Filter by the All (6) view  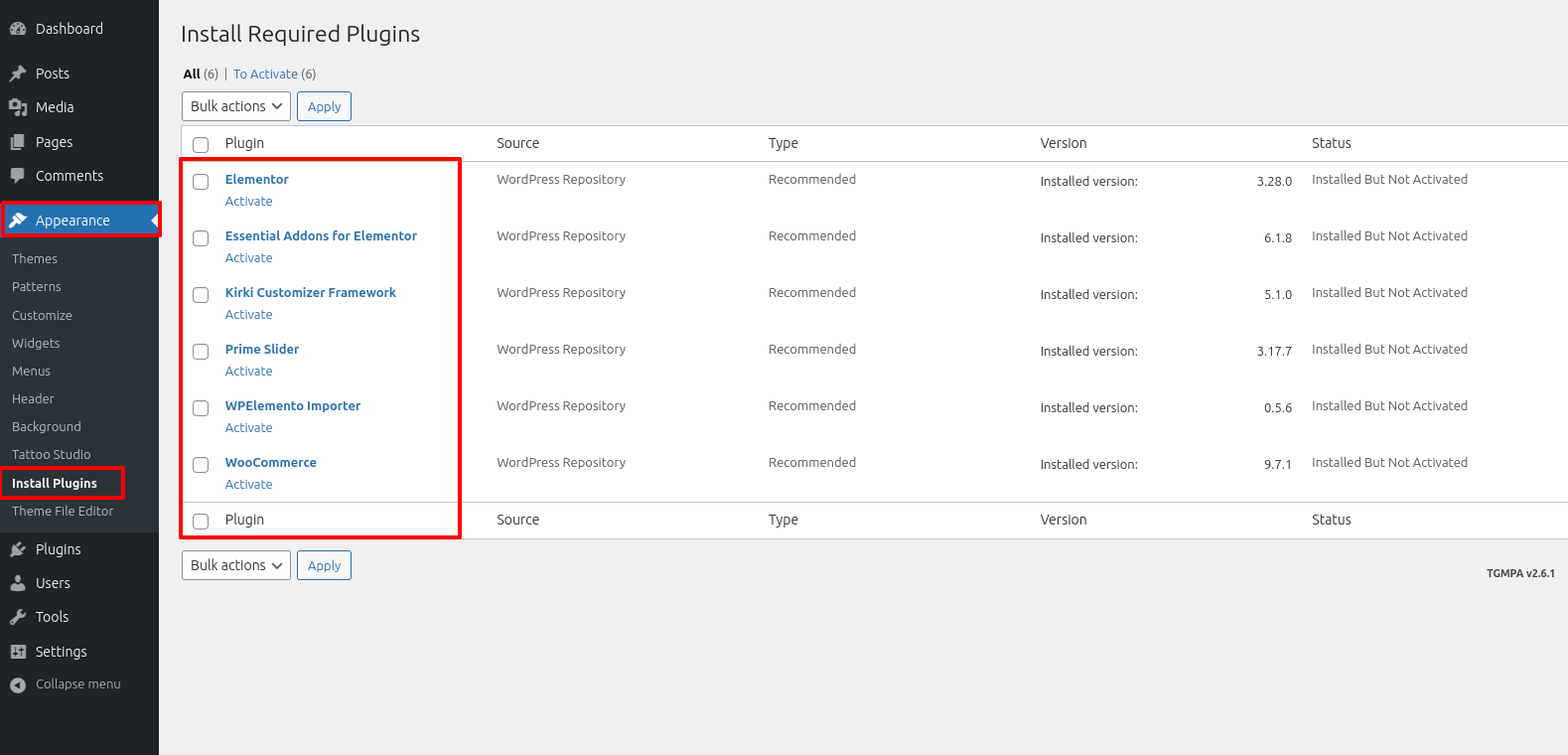coord(201,74)
